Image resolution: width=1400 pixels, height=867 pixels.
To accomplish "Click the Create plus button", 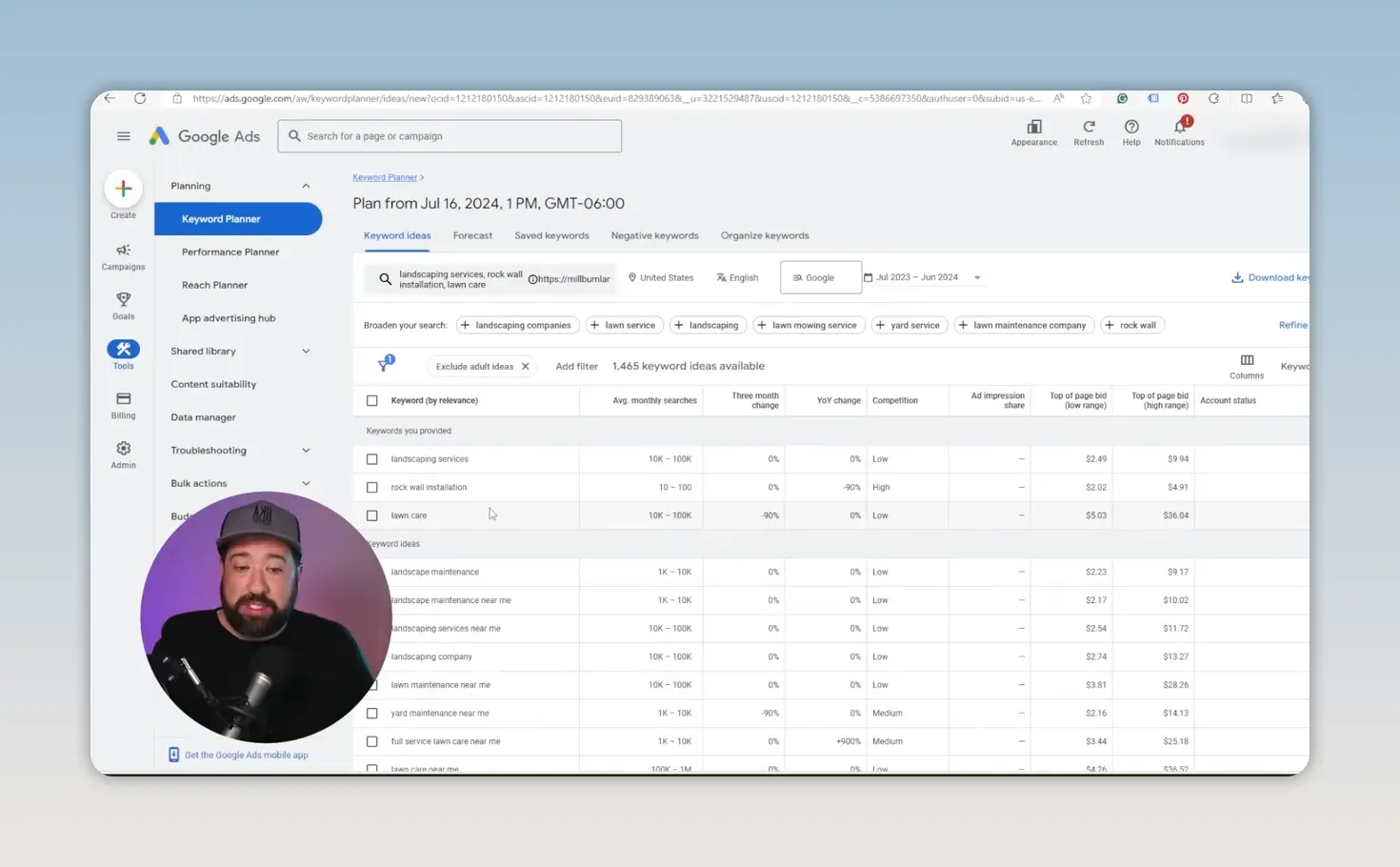I will (123, 189).
